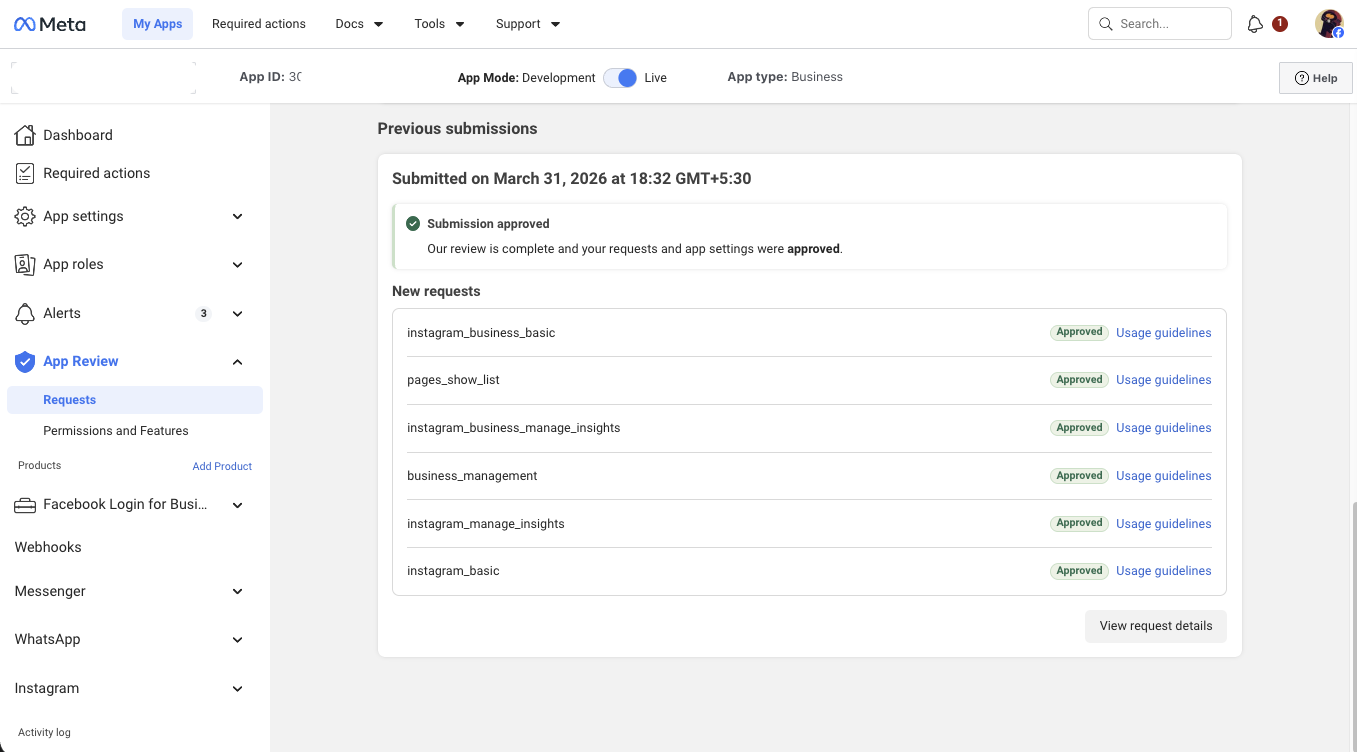The image size is (1357, 752).
Task: Click the App ID label
Action: [262, 77]
